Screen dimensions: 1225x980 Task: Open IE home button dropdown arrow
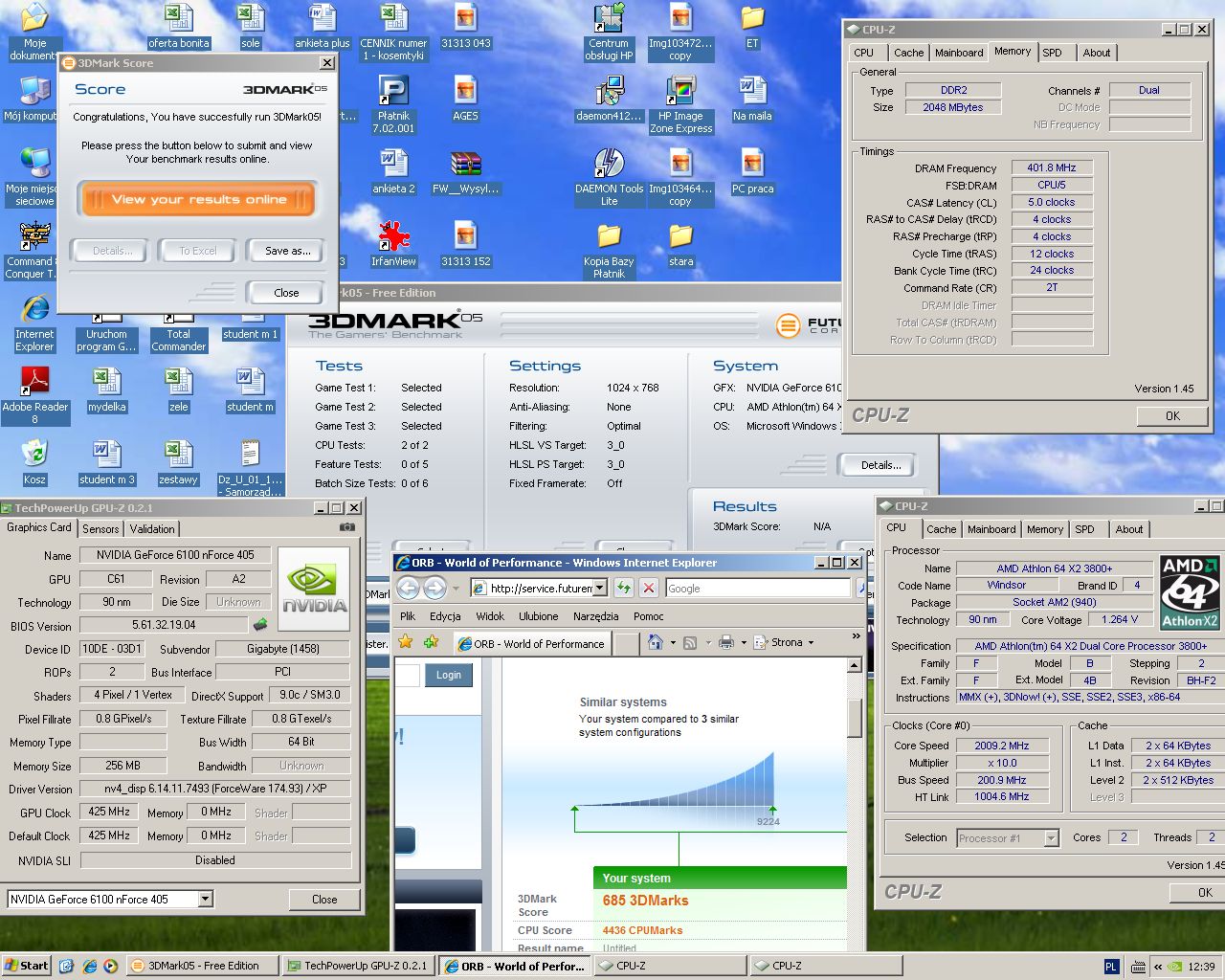[672, 642]
